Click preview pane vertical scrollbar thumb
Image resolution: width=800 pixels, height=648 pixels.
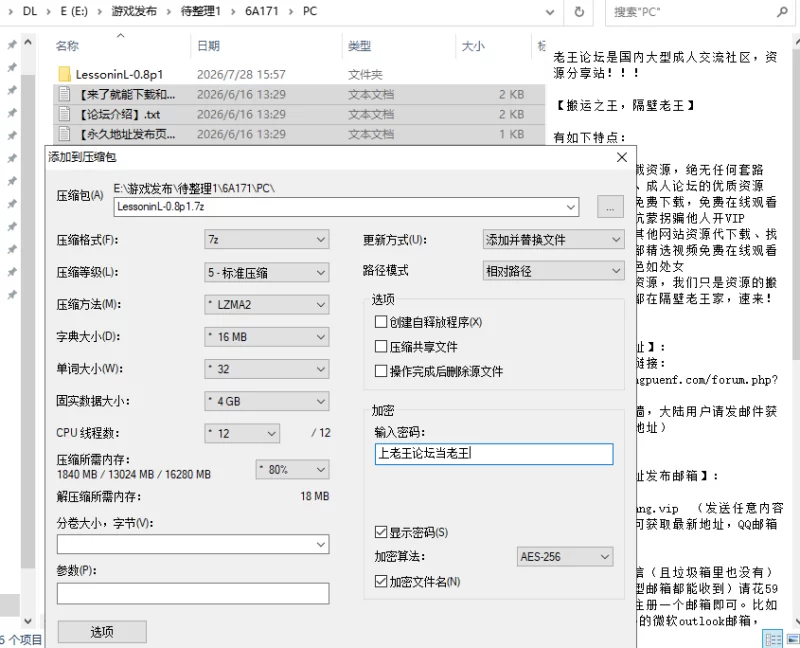coord(796,204)
